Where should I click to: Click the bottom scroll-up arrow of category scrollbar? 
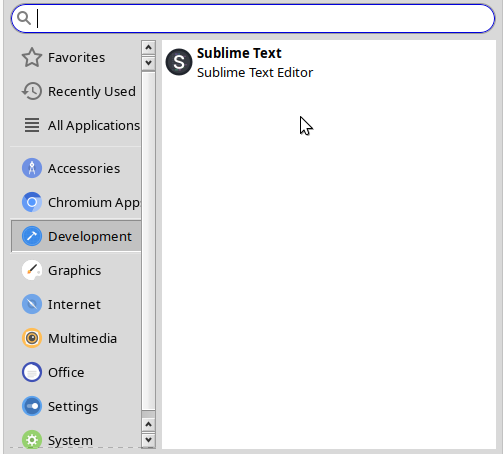point(148,424)
